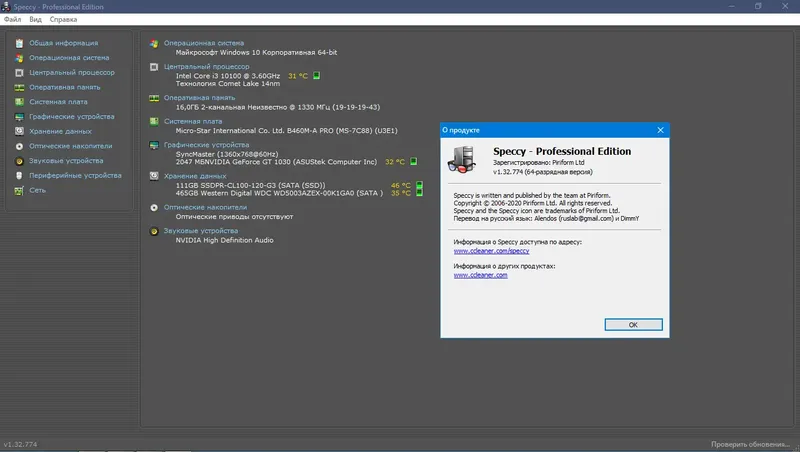The height and width of the screenshot is (452, 800).
Task: Click the 465GB Western Digital drive line
Action: pos(279,193)
